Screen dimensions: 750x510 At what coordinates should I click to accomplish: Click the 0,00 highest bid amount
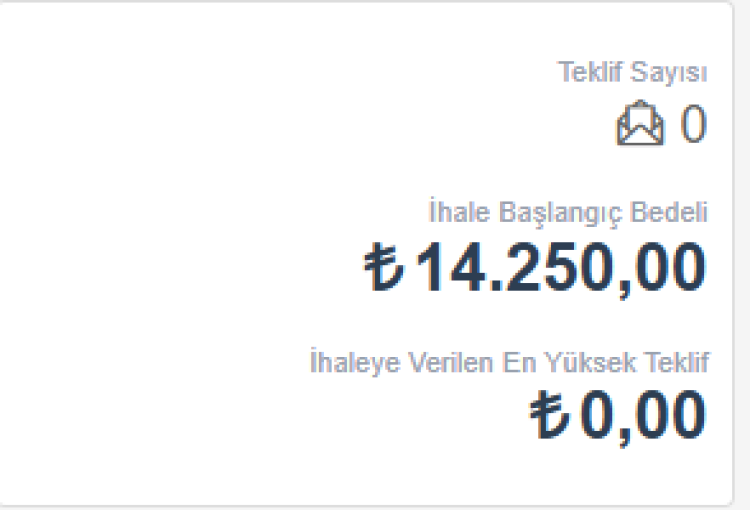642,416
